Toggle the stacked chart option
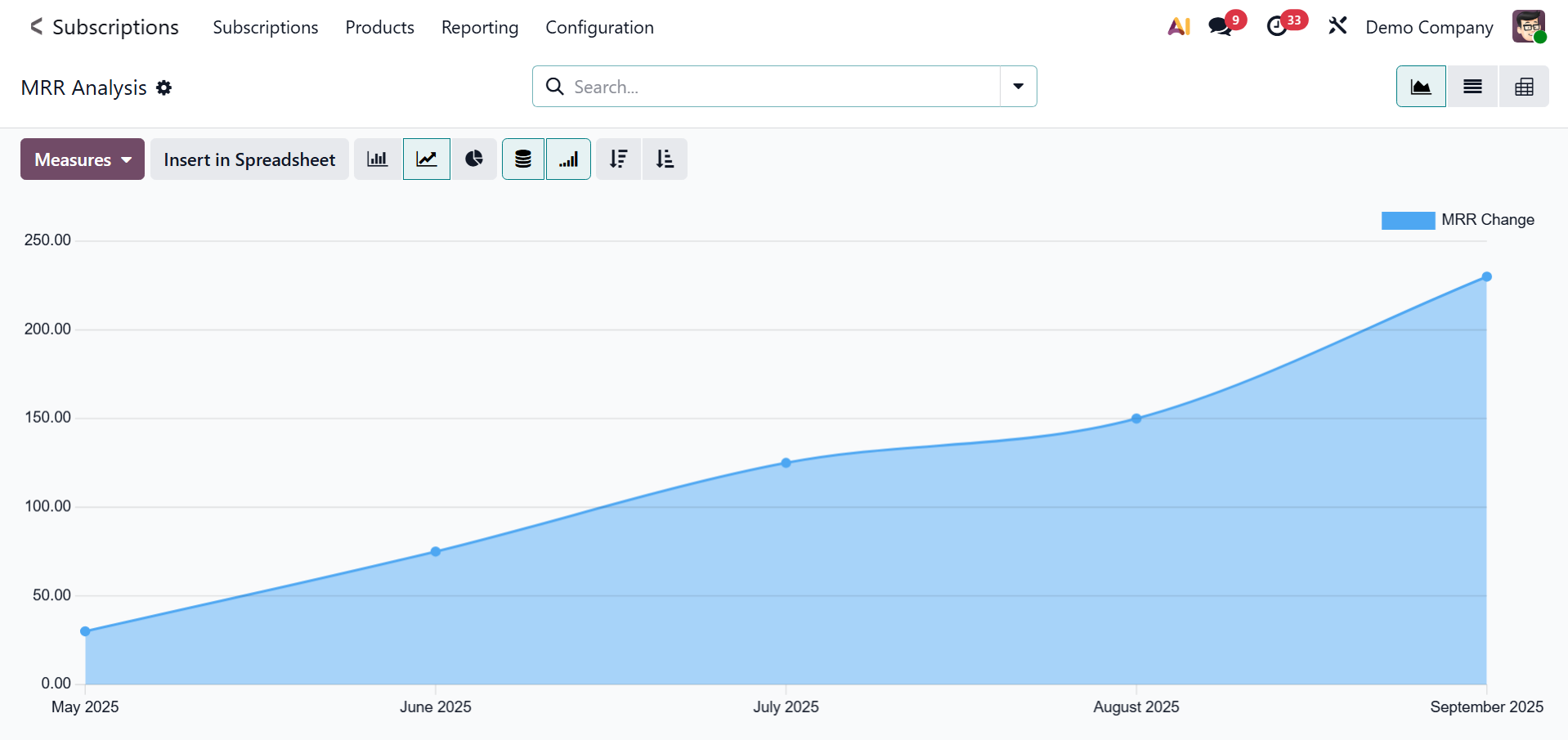This screenshot has width=1568, height=740. (x=523, y=159)
